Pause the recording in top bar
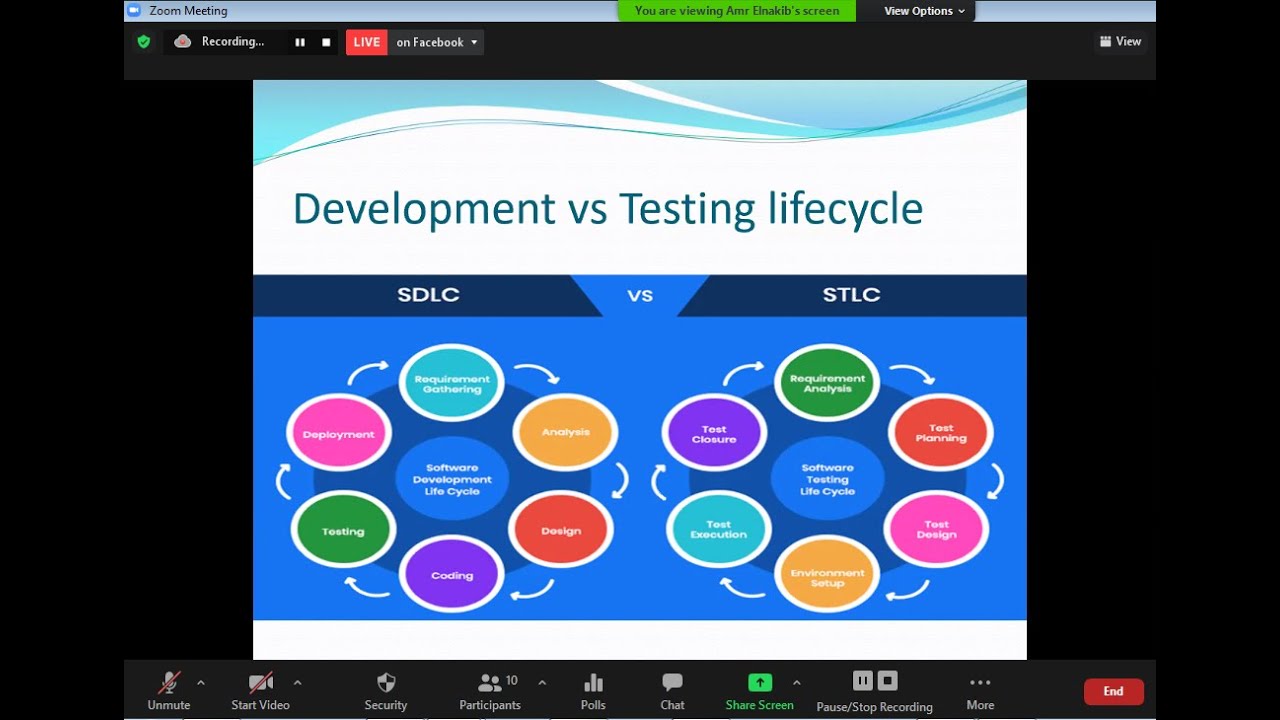The image size is (1280, 720). pos(299,42)
